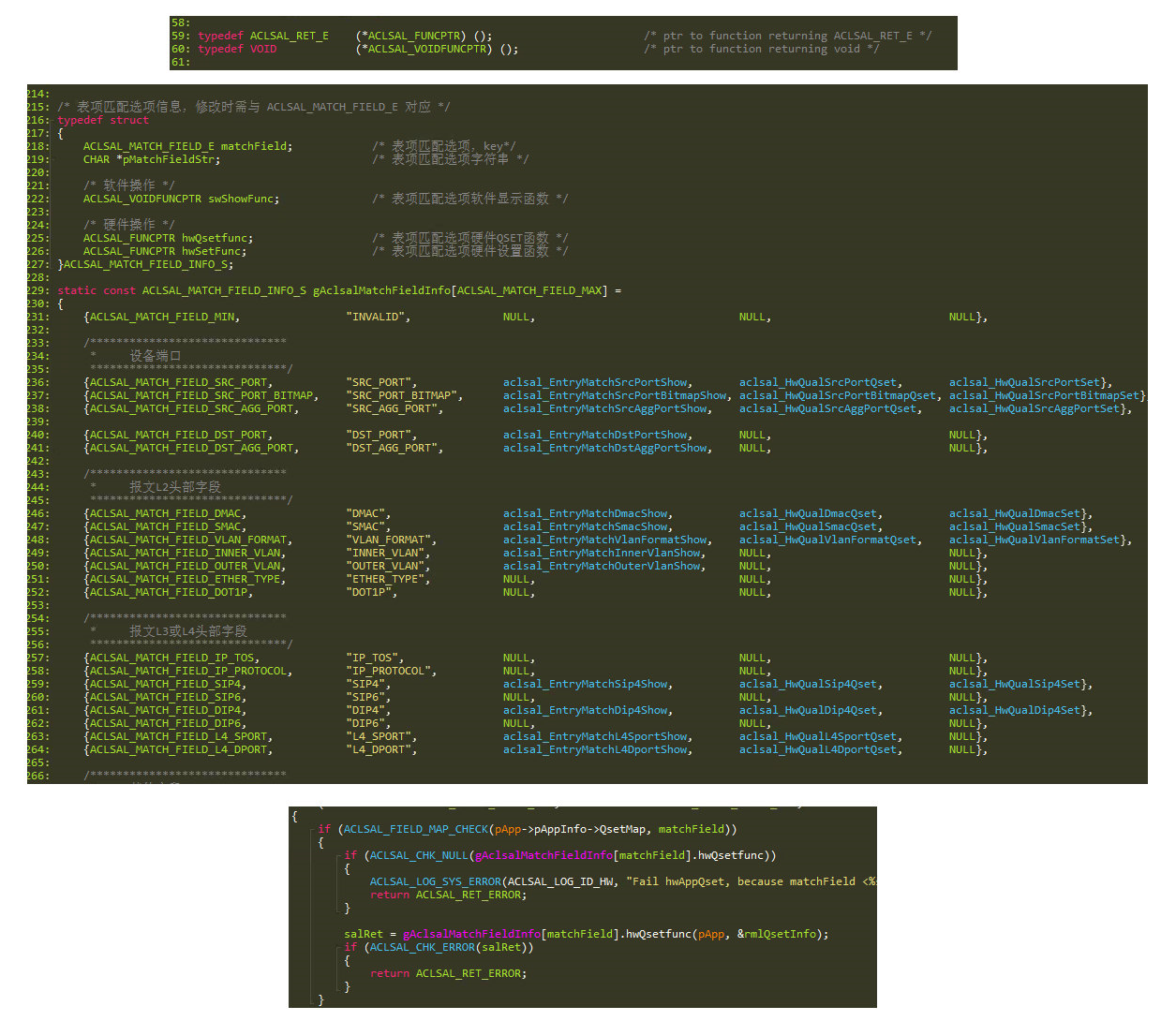Screen dimensions: 1176x1021
Task: Click (*ACLSAL_FUNCPTR) in the line 59 typedef
Action: pos(410,36)
